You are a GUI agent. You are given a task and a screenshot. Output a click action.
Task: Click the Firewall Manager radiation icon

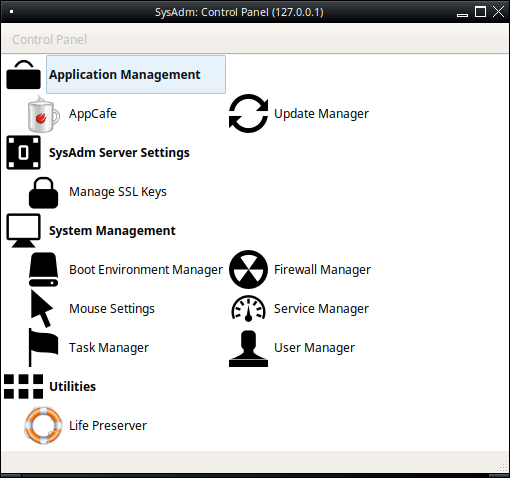[248, 270]
